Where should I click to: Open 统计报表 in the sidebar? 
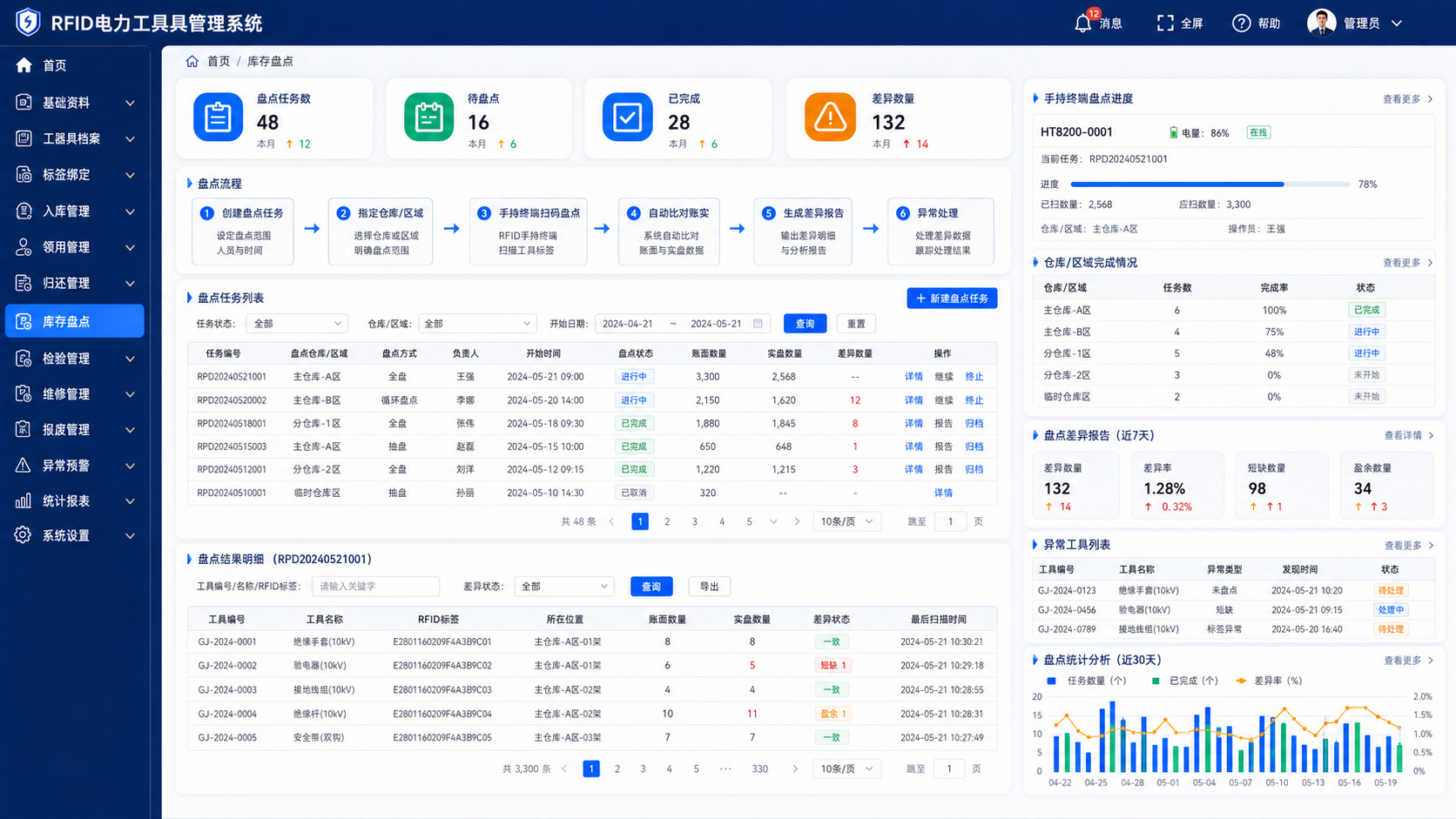[x=75, y=501]
